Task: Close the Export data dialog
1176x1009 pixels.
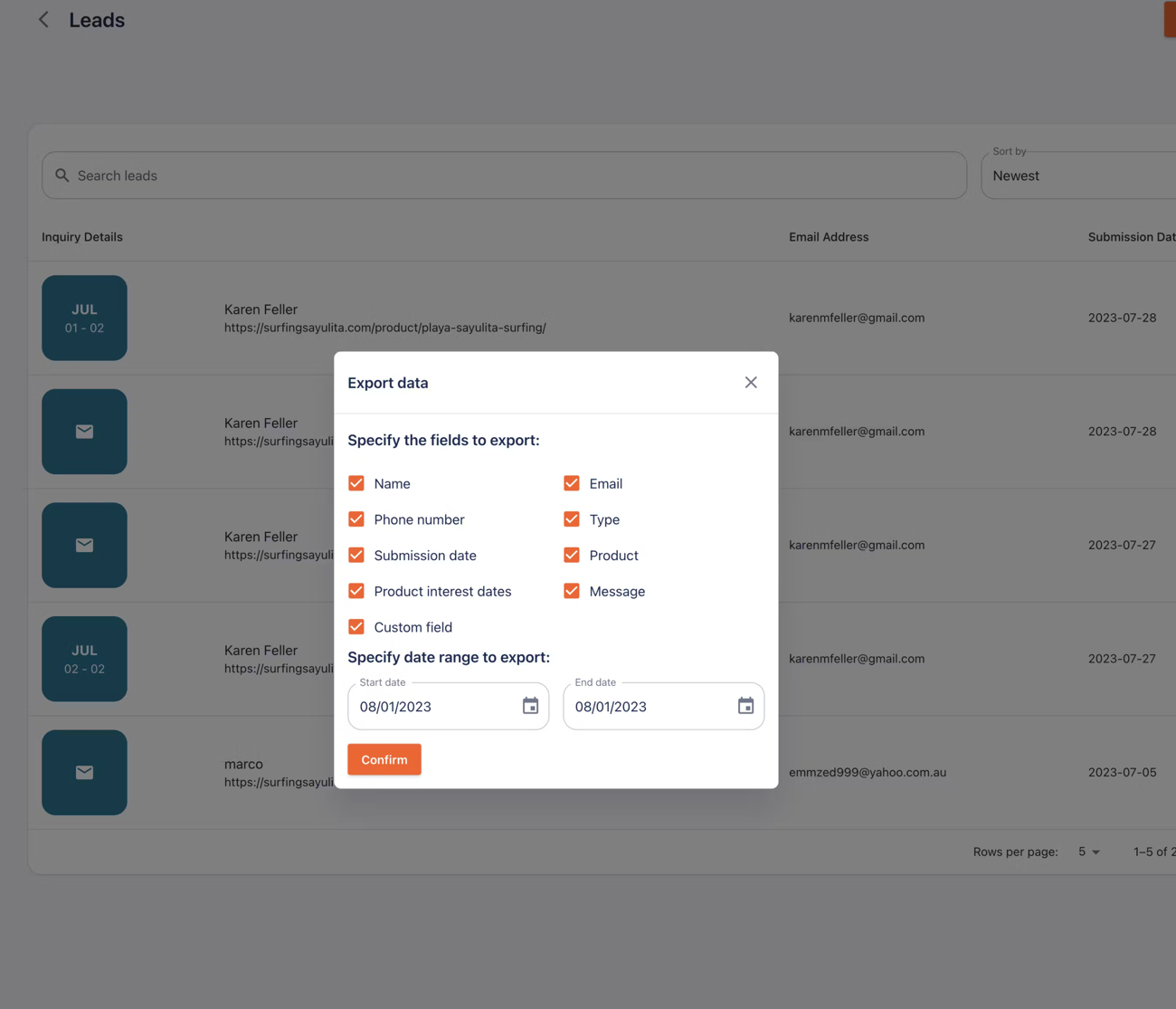Action: tap(751, 383)
